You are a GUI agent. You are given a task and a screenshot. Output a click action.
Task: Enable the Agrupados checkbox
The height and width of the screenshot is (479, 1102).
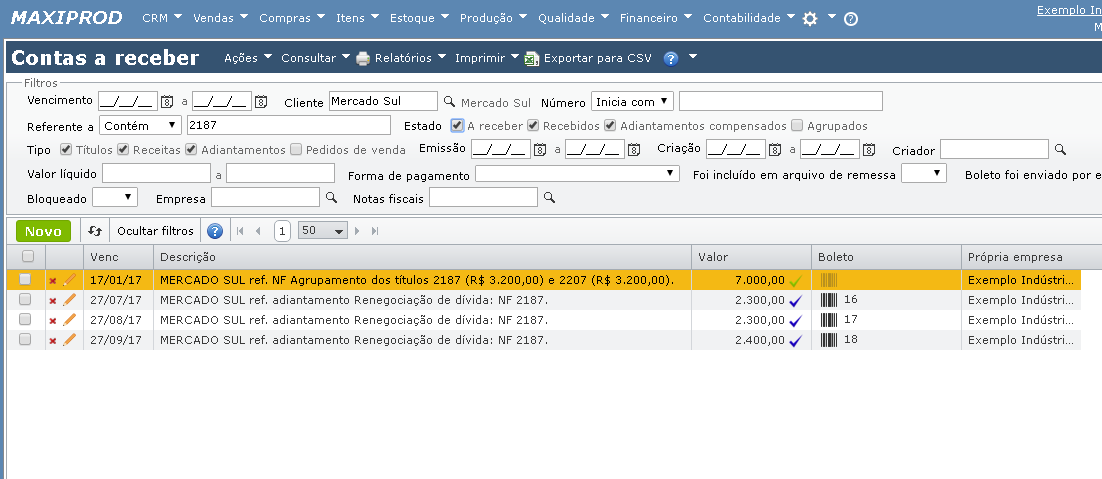click(x=797, y=126)
